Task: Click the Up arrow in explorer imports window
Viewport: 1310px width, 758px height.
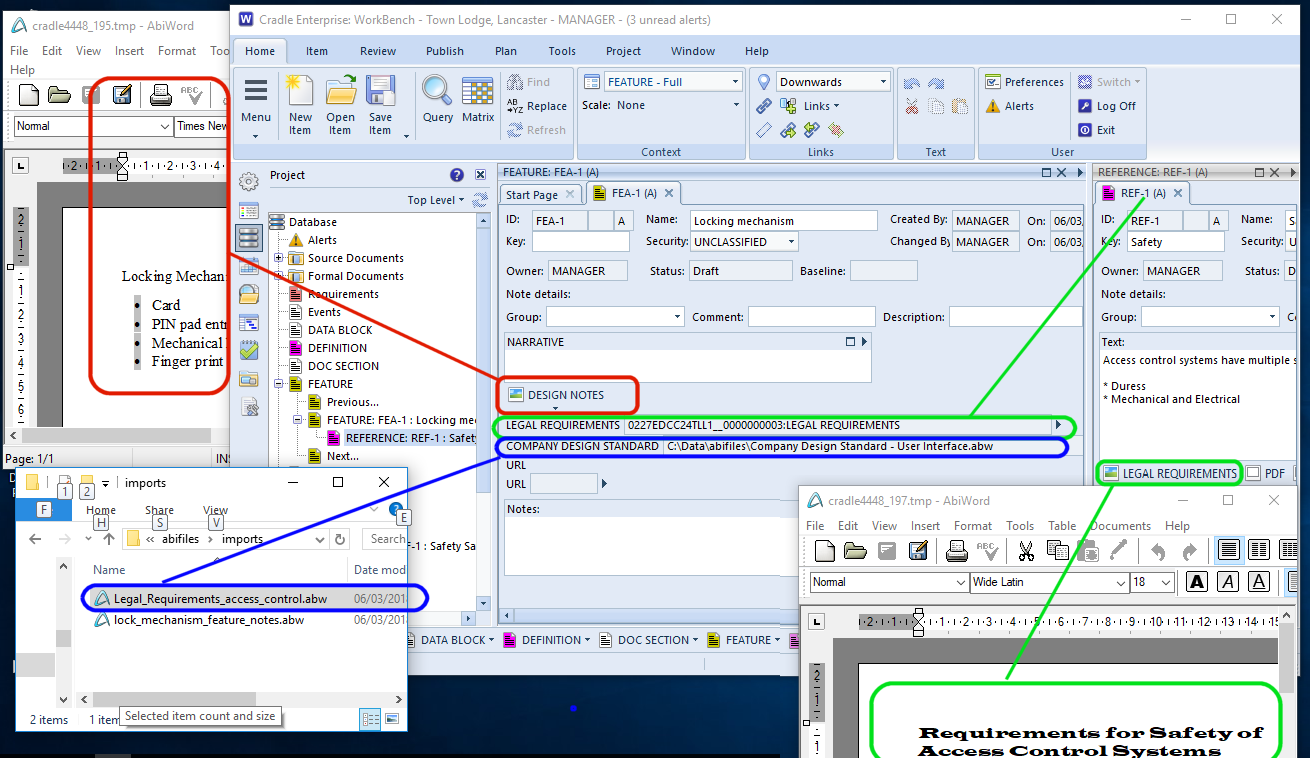Action: tap(109, 539)
